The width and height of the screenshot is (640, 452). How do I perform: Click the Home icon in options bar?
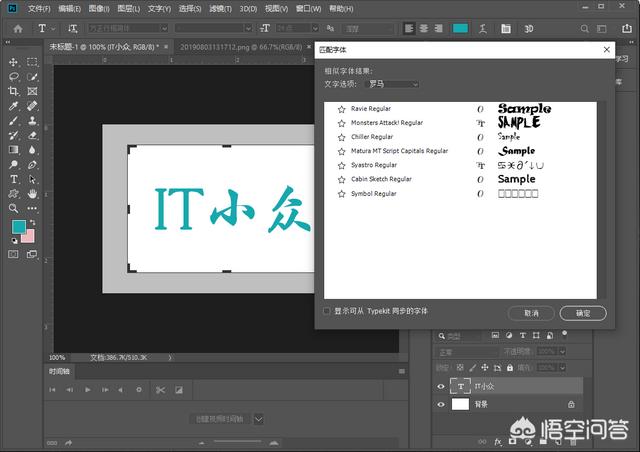(18, 29)
